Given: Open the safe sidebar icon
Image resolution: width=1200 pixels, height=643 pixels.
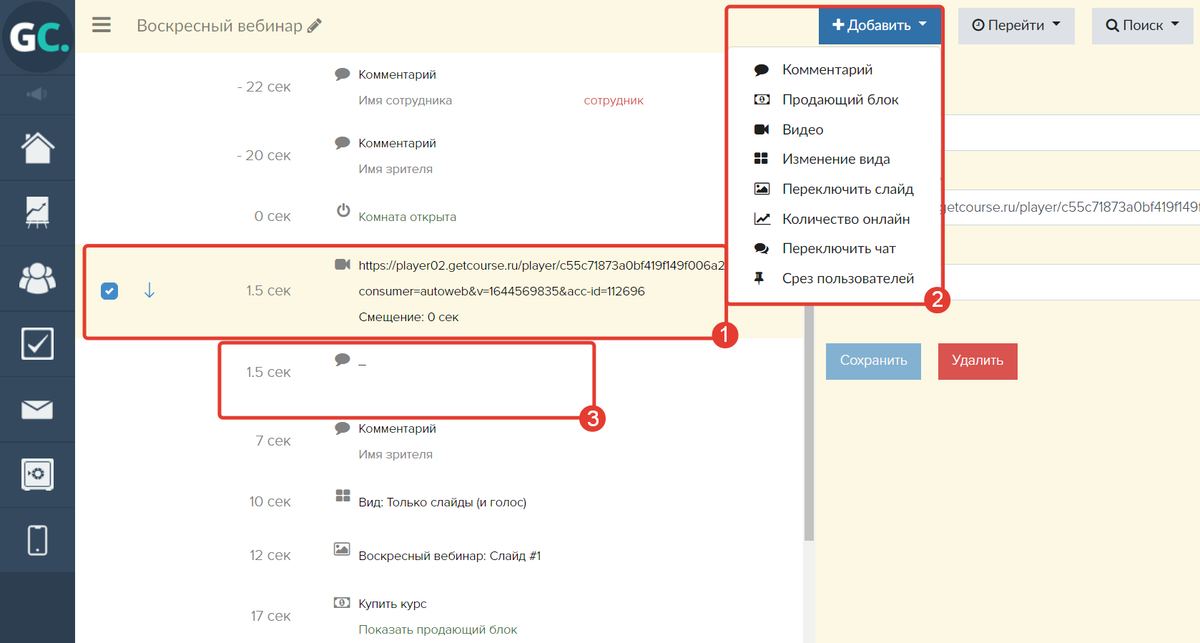Looking at the screenshot, I should 38,474.
